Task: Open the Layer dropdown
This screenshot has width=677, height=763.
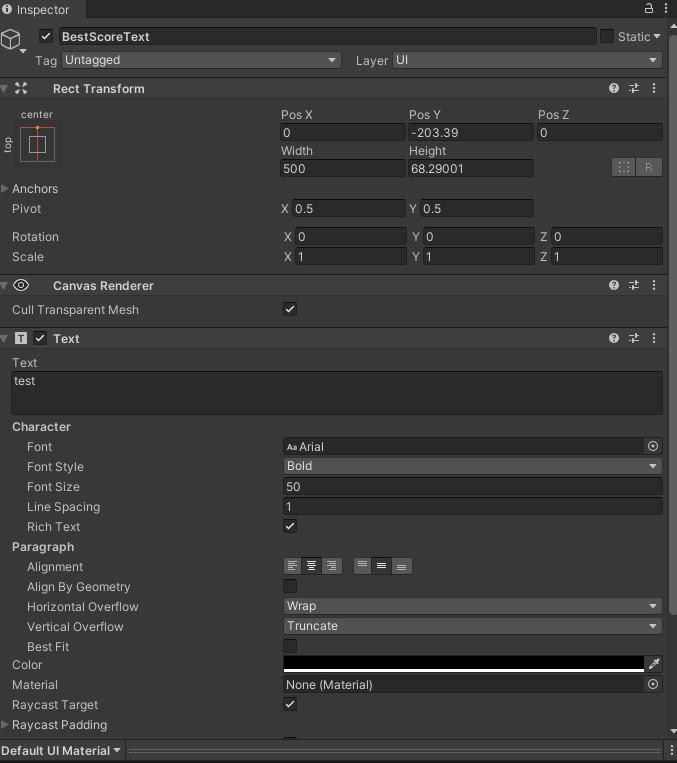Action: point(527,60)
